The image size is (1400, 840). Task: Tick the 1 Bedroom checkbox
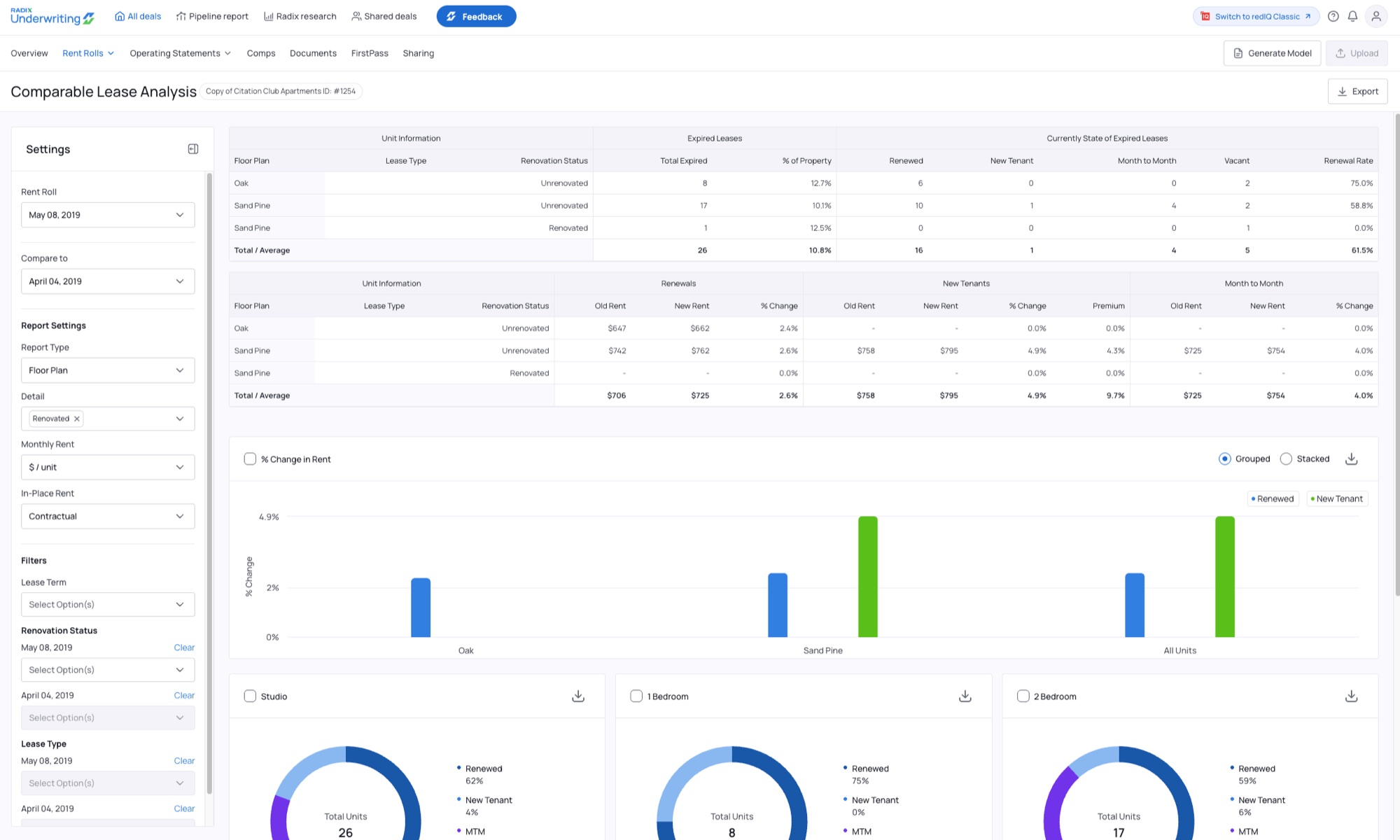(636, 696)
